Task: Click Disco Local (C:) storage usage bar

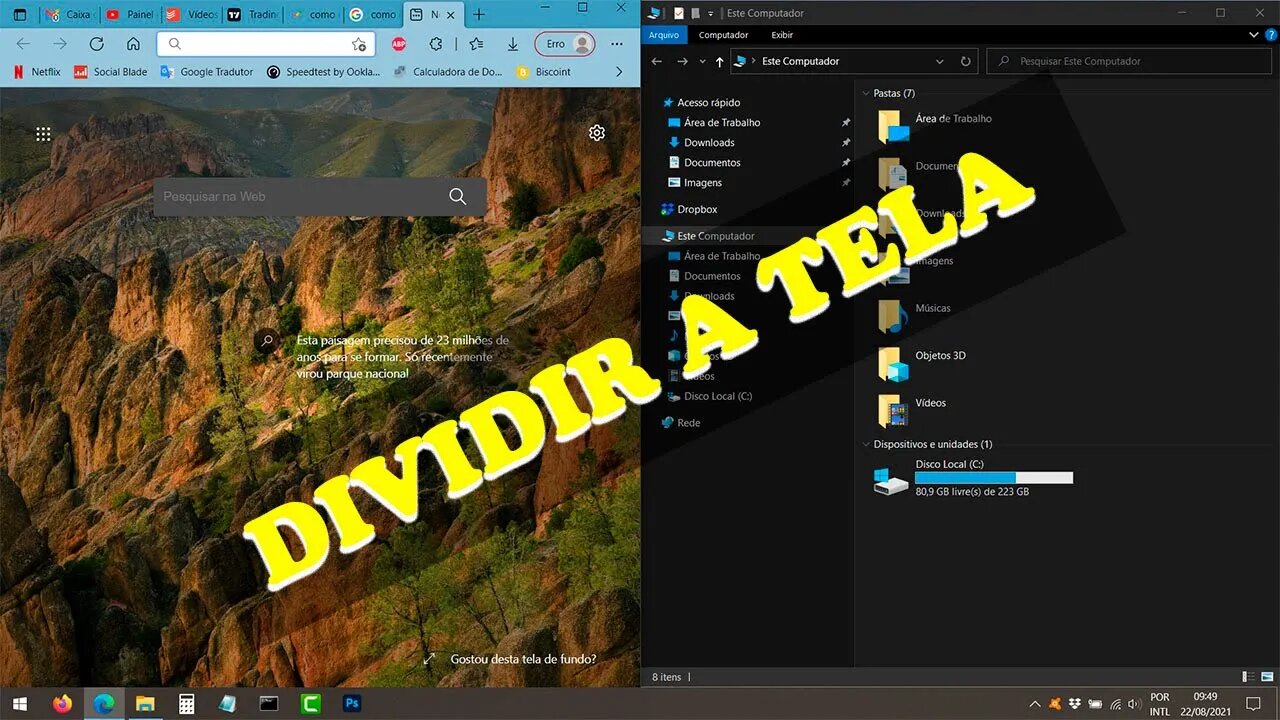Action: (994, 478)
